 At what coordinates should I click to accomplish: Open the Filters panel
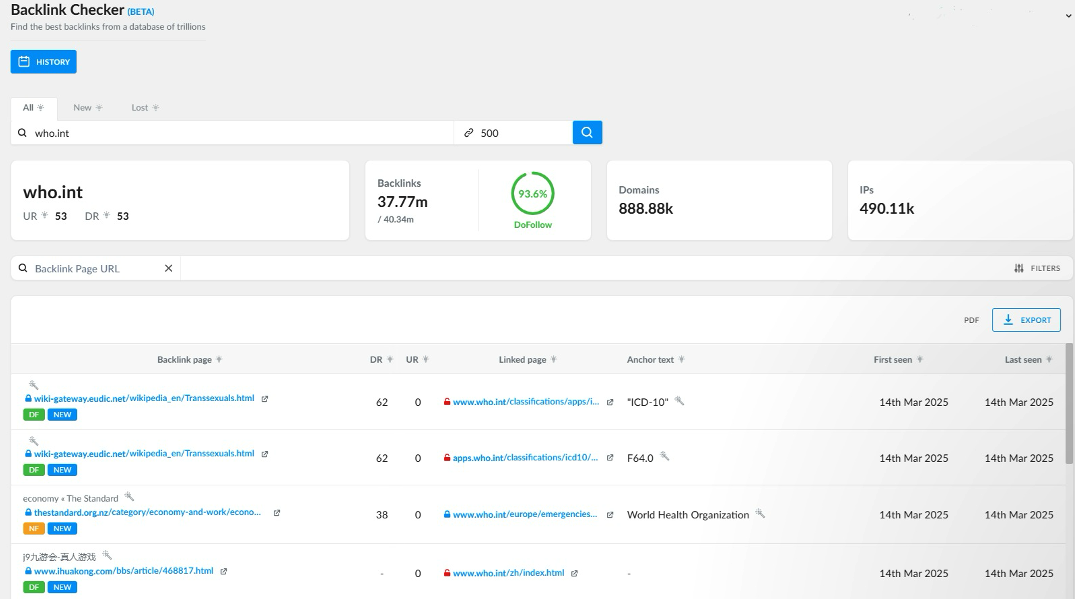(x=1037, y=269)
